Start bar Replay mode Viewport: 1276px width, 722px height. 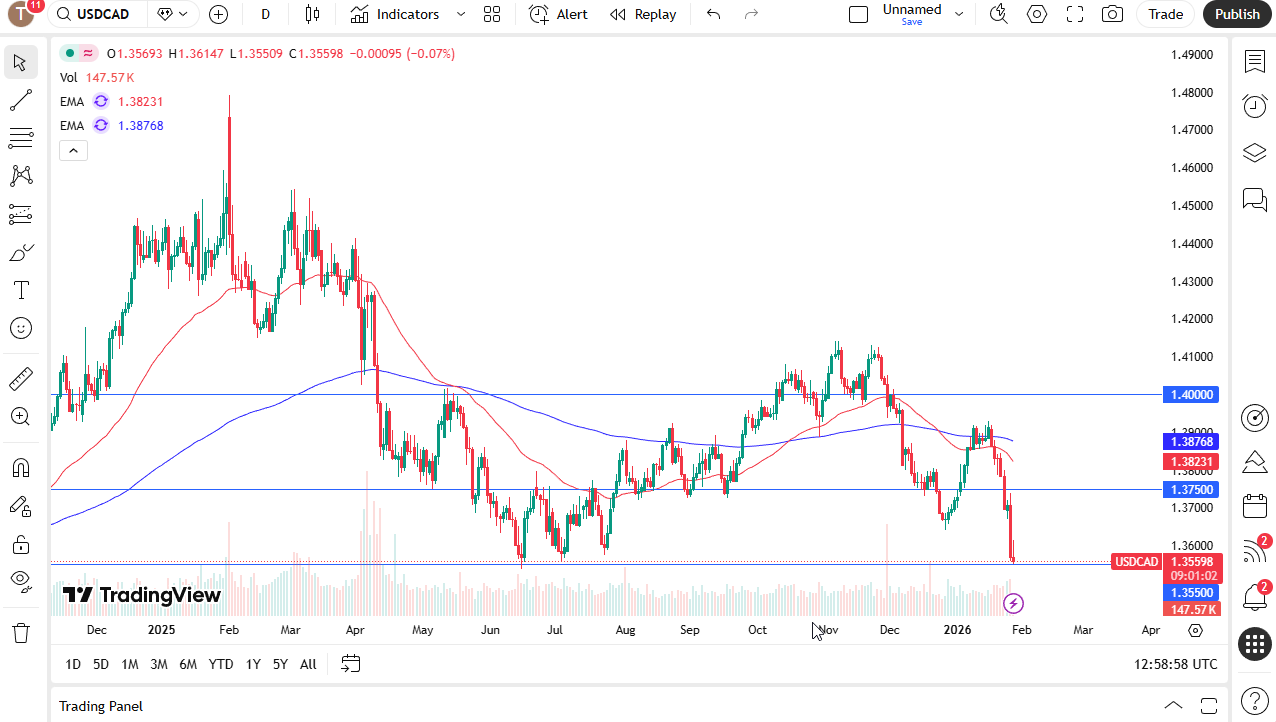point(643,14)
